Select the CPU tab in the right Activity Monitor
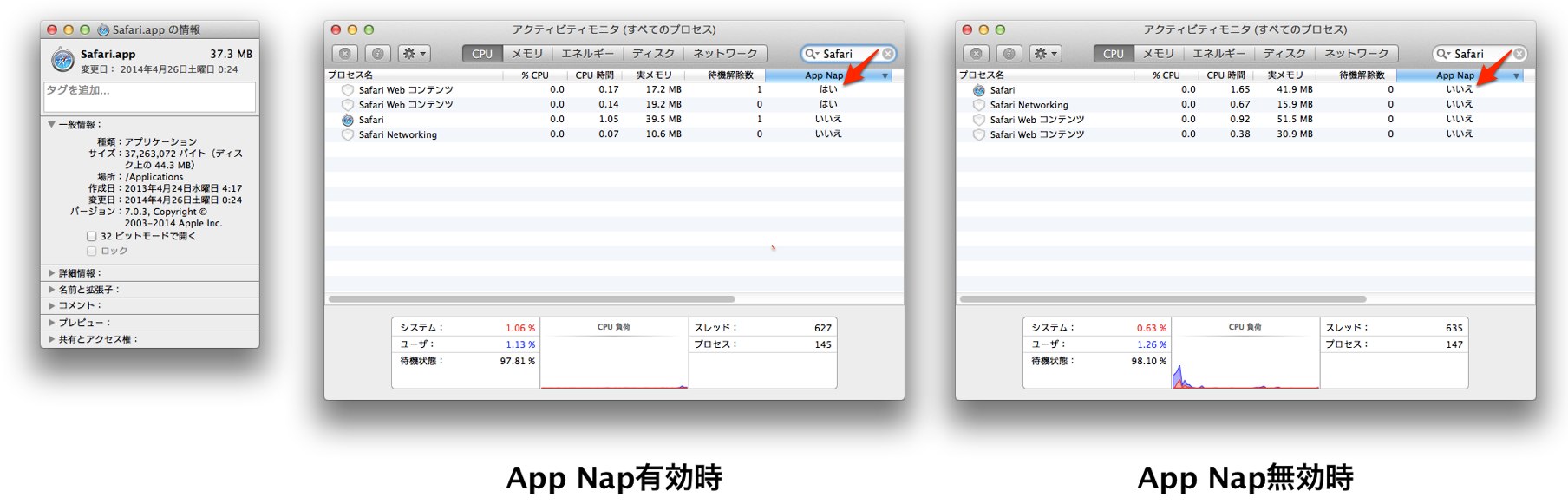The image size is (1568, 504). point(1114,54)
